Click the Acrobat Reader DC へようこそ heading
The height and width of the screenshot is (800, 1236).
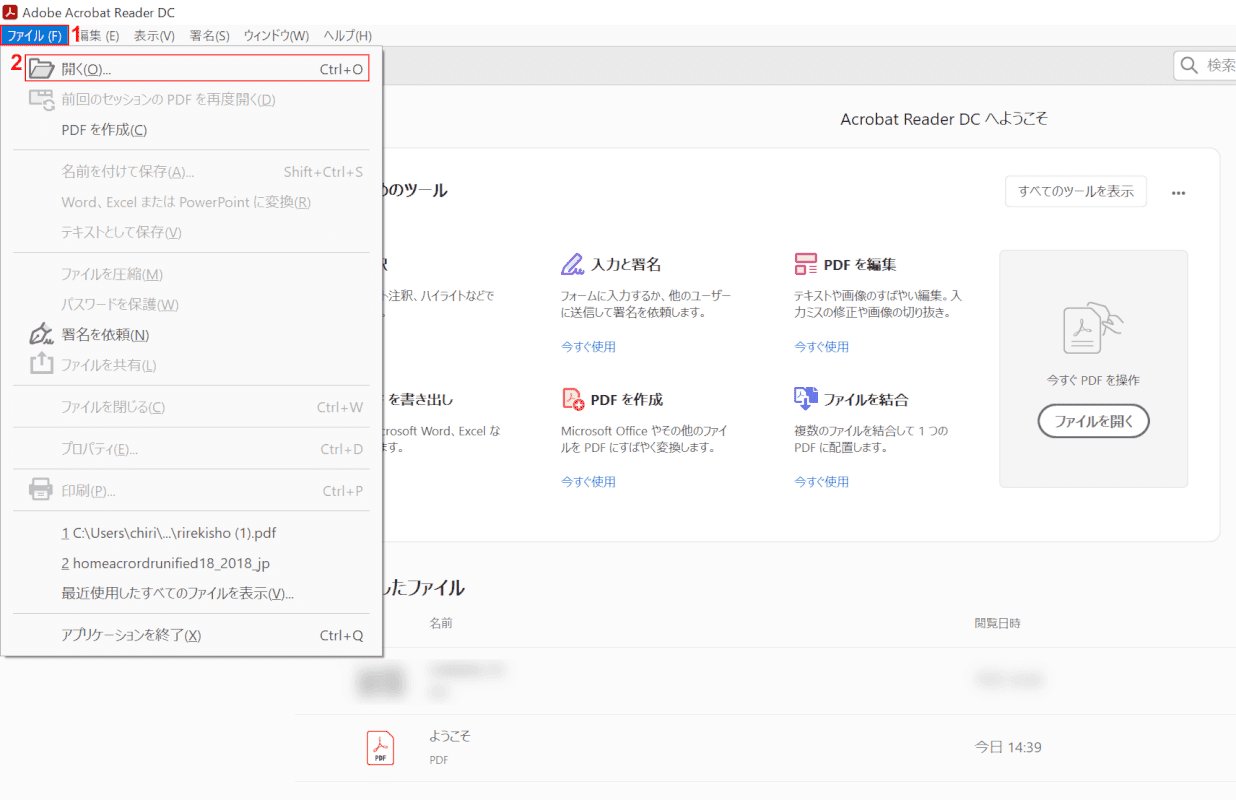[x=944, y=119]
